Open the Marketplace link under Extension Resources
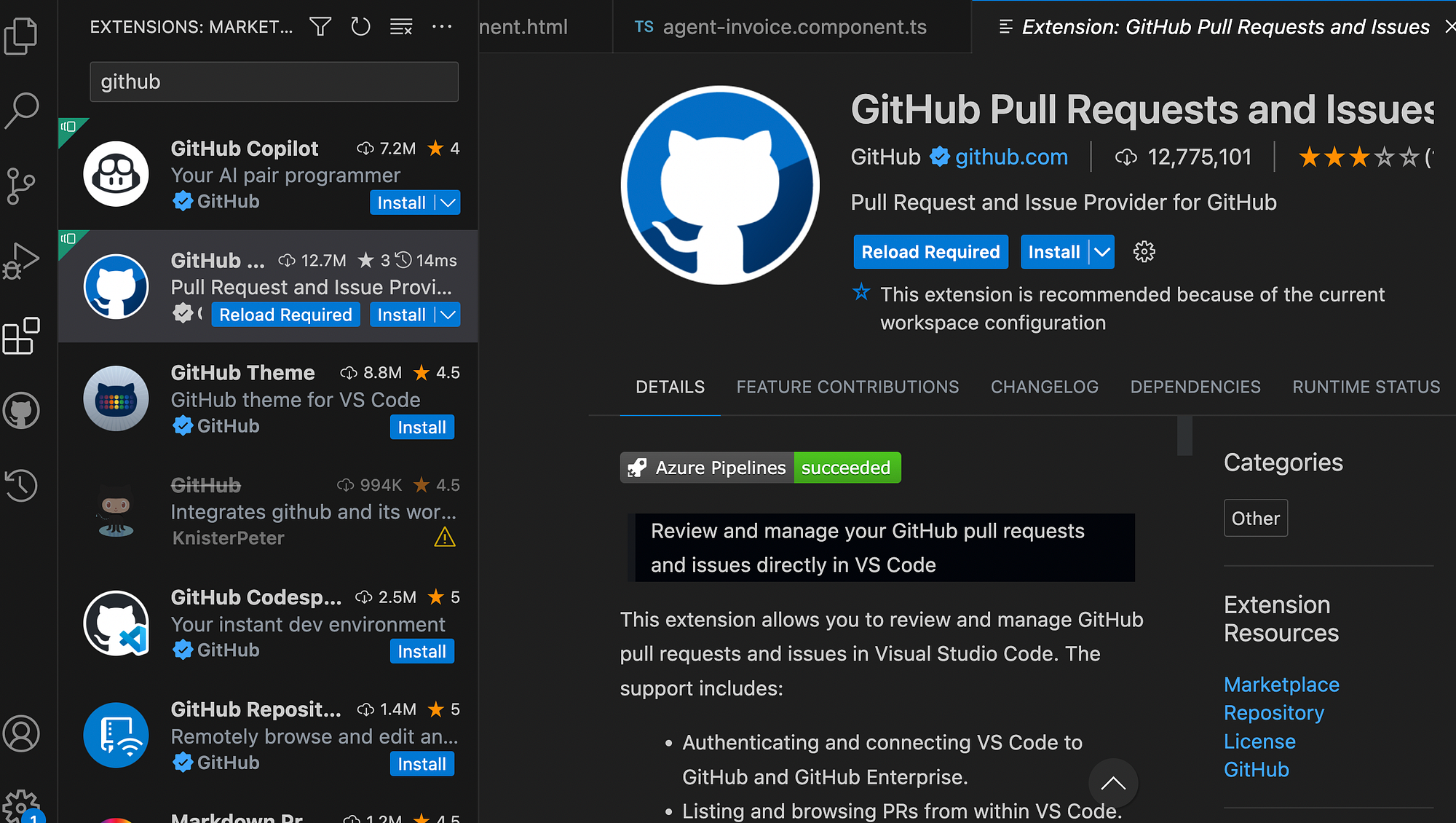The width and height of the screenshot is (1456, 823). [x=1281, y=685]
